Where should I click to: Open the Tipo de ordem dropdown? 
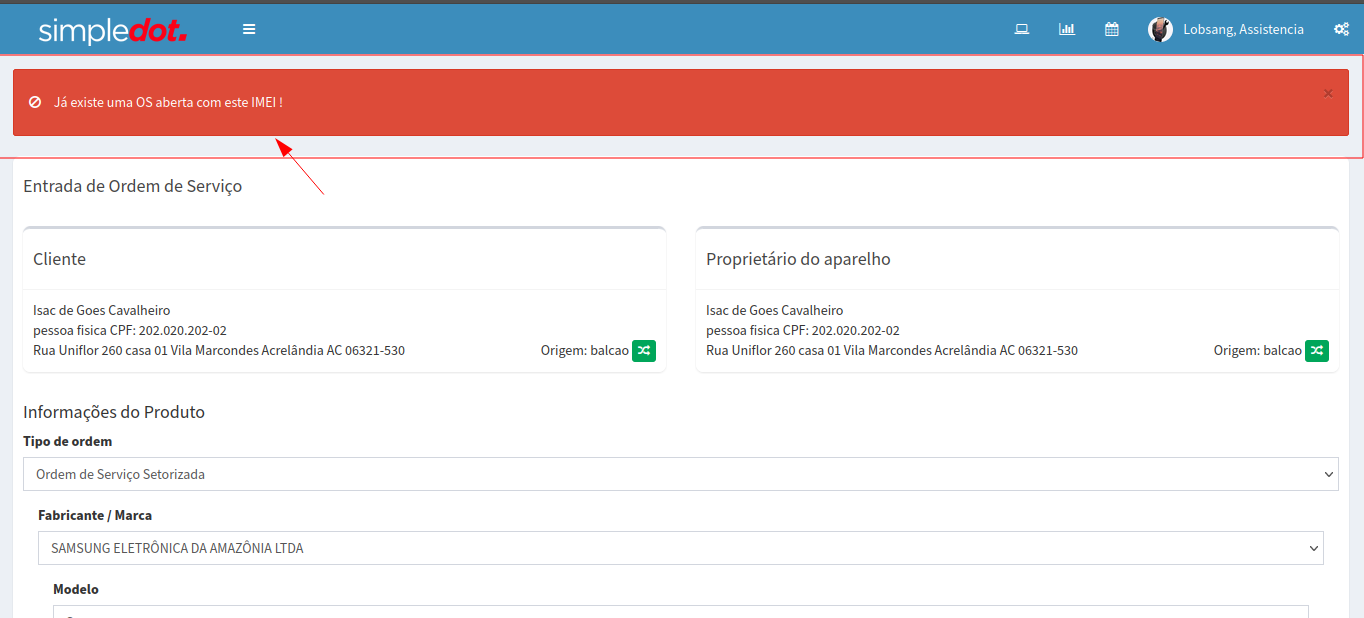680,474
